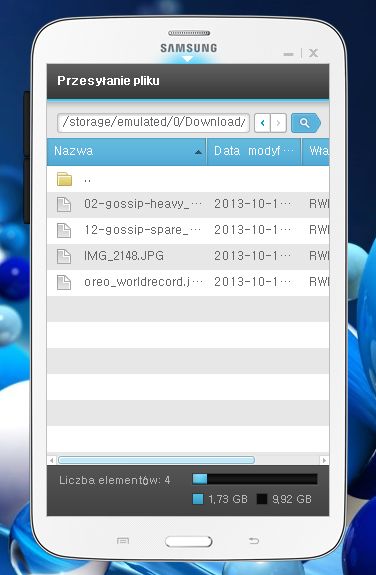The width and height of the screenshot is (376, 575).
Task: Click the 'Liczba elementów: 4' status text
Action: coord(114,480)
